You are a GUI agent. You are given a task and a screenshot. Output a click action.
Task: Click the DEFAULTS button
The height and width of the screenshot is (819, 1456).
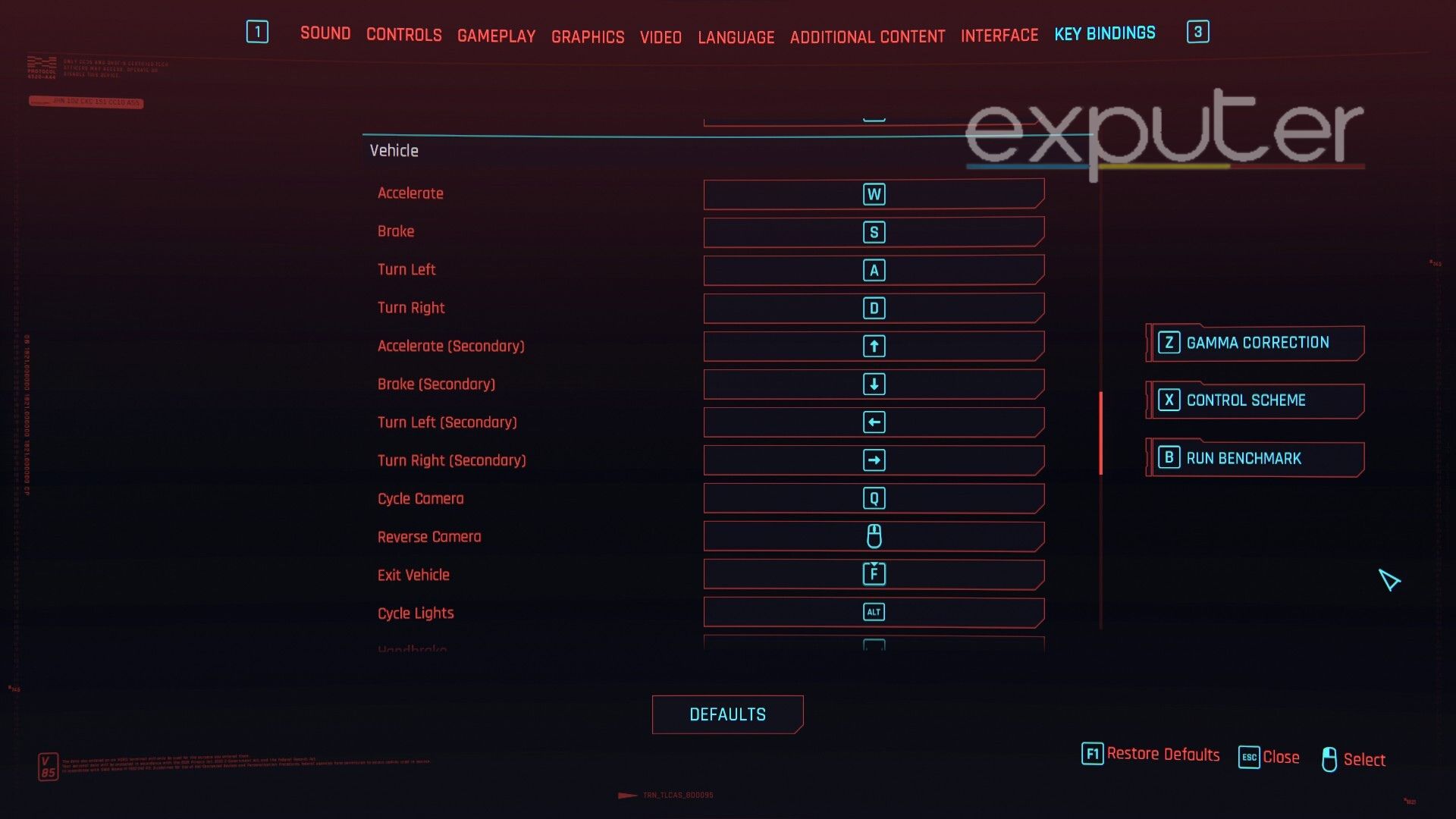(728, 714)
